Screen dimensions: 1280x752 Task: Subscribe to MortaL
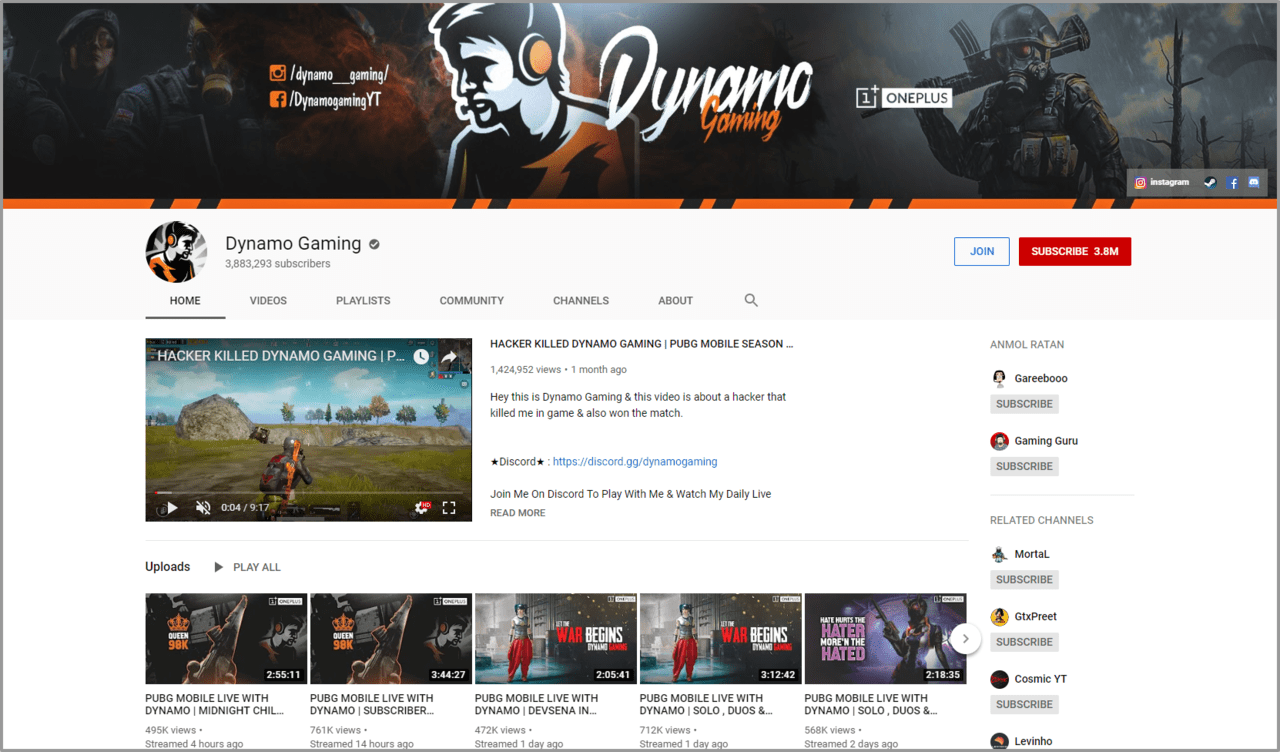[1024, 580]
